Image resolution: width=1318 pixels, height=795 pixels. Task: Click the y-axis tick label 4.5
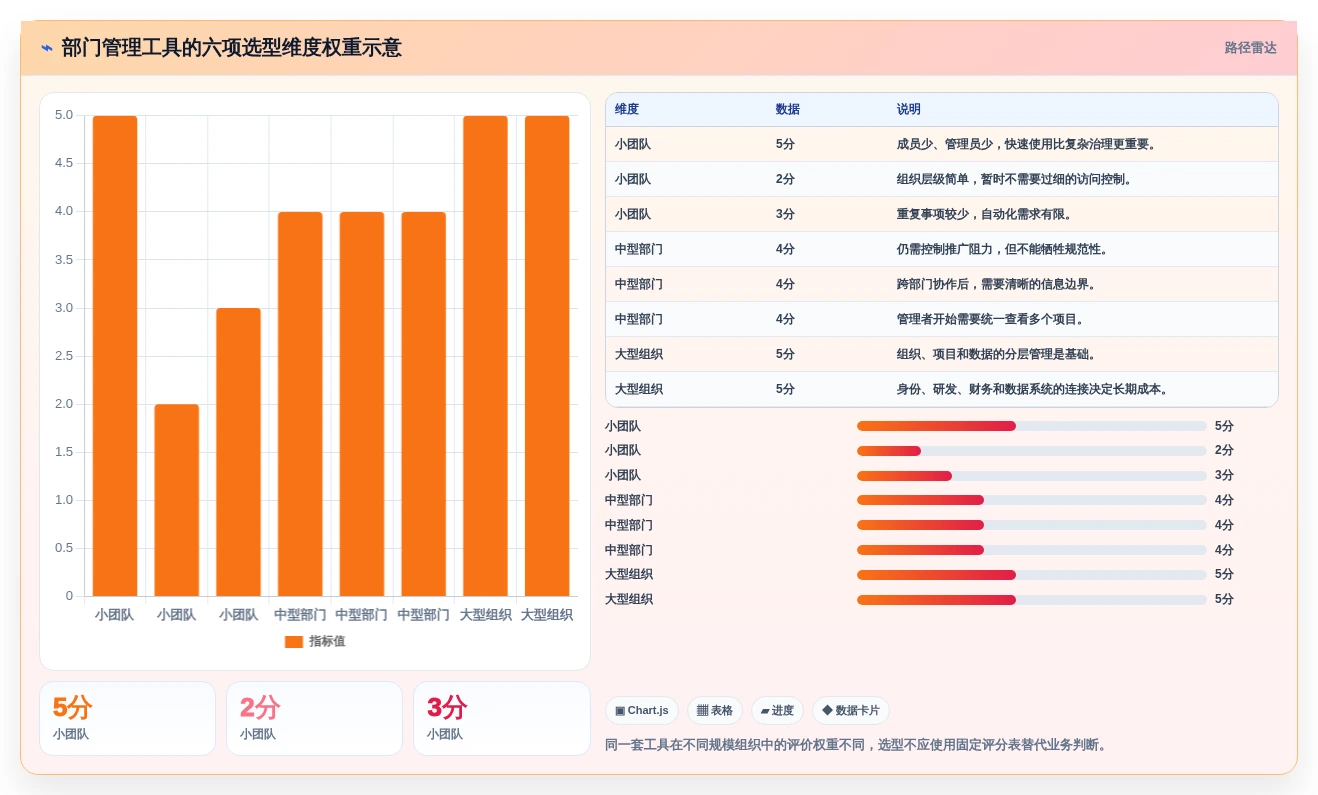coord(64,163)
